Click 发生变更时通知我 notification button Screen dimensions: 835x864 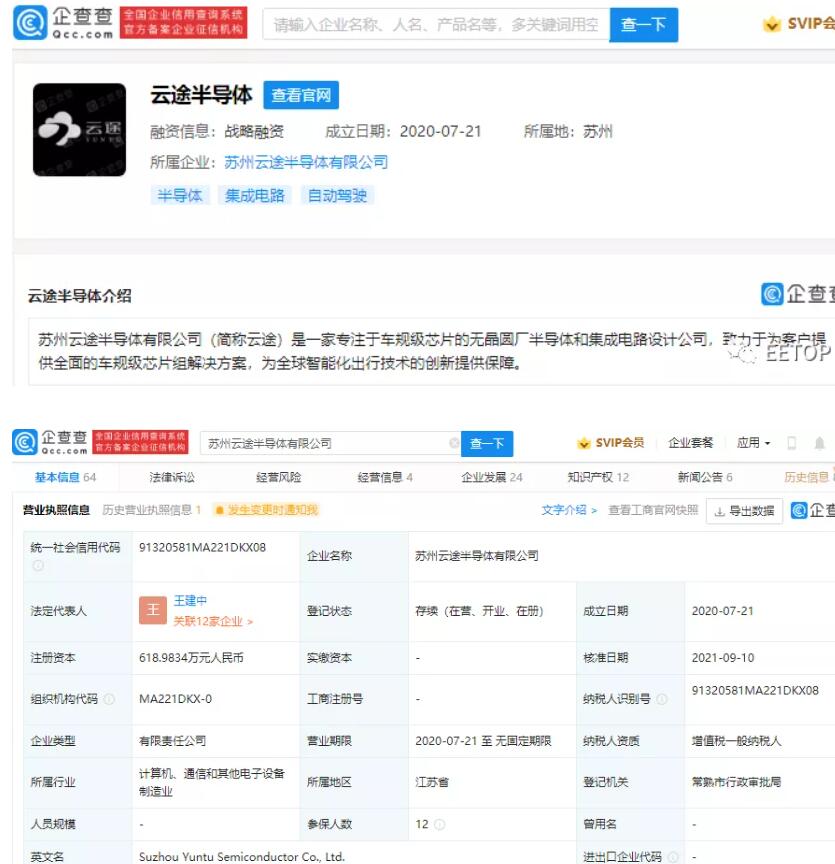click(267, 510)
